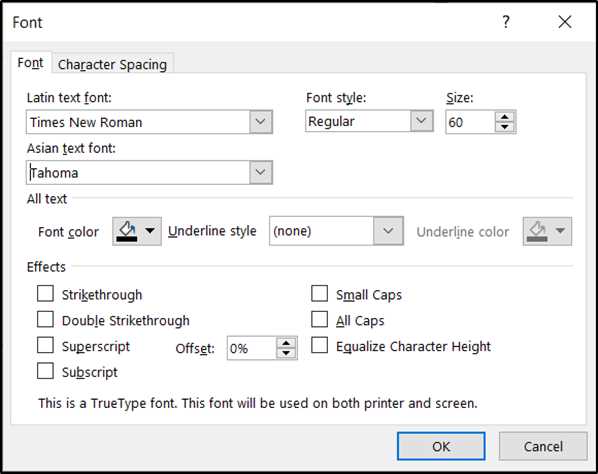Select the Font tab
The height and width of the screenshot is (474, 598).
coord(31,63)
